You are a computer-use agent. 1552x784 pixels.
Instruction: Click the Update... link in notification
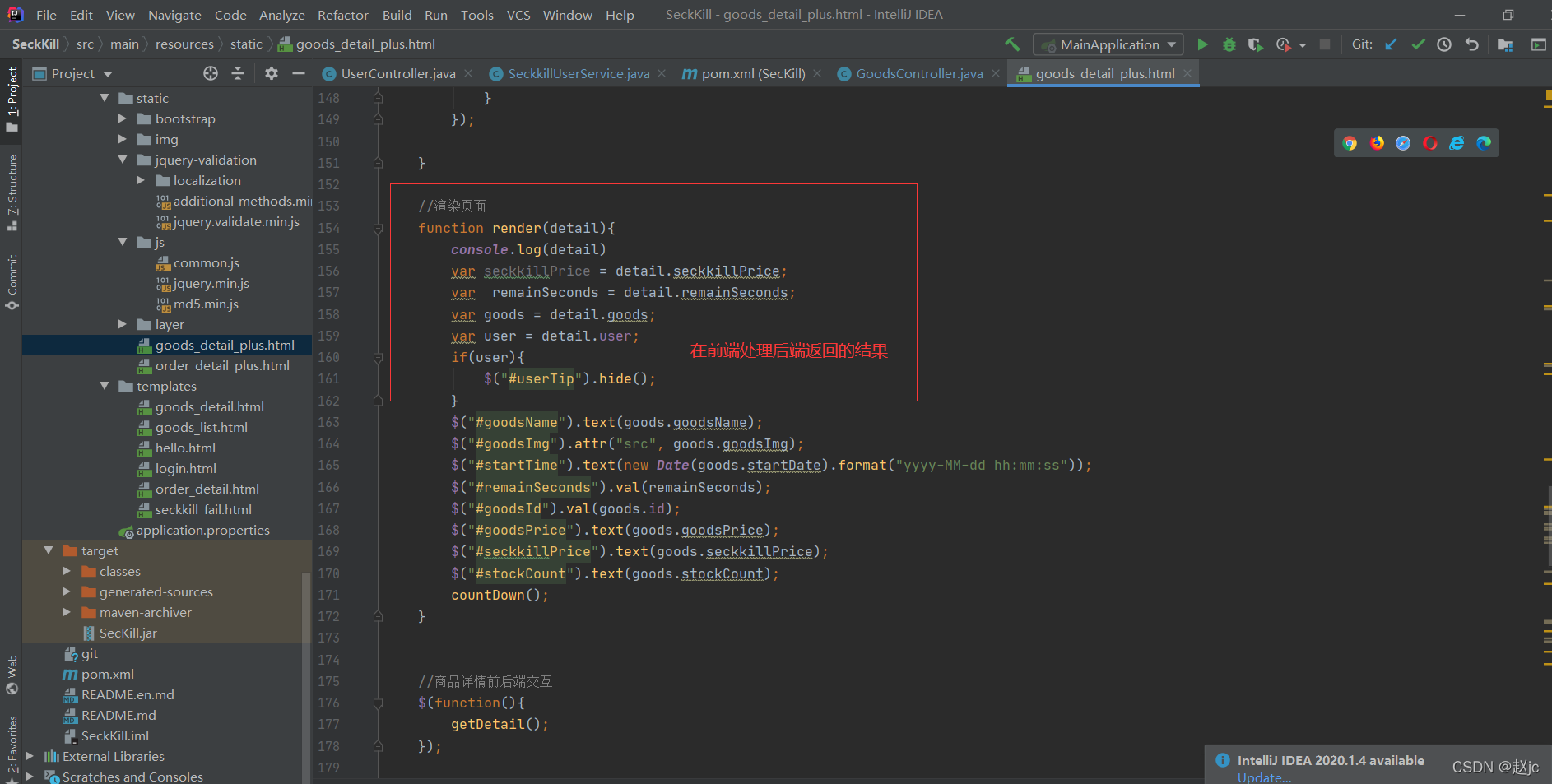coord(1264,777)
